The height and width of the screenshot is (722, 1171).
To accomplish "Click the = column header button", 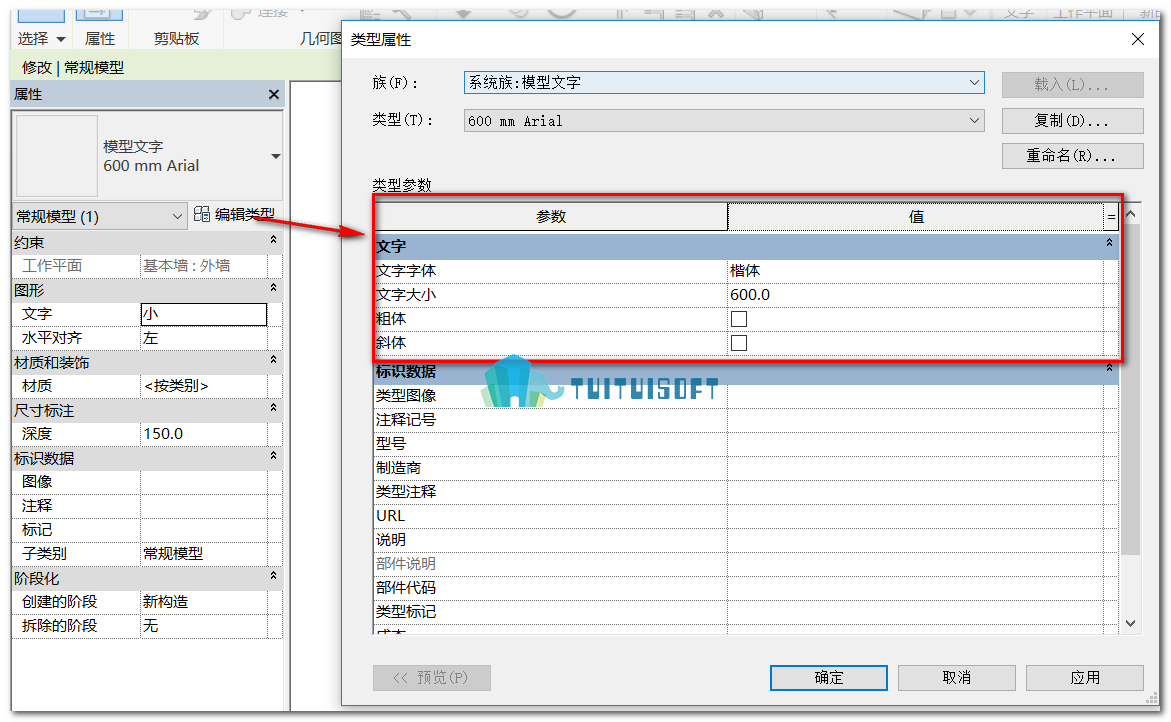I will point(1111,217).
